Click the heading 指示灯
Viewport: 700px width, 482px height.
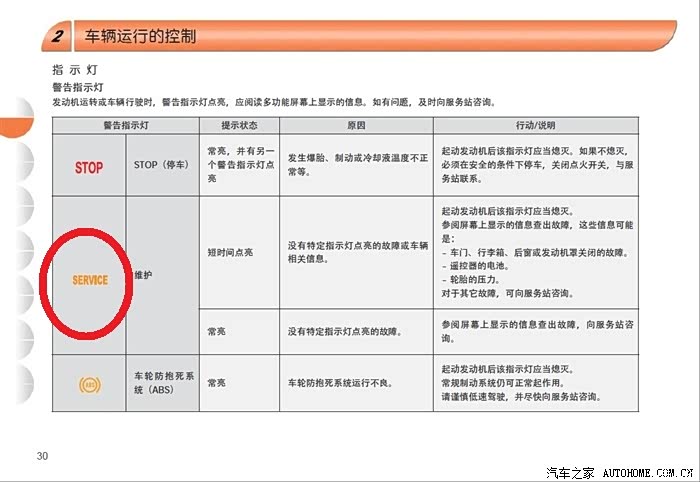coord(75,70)
